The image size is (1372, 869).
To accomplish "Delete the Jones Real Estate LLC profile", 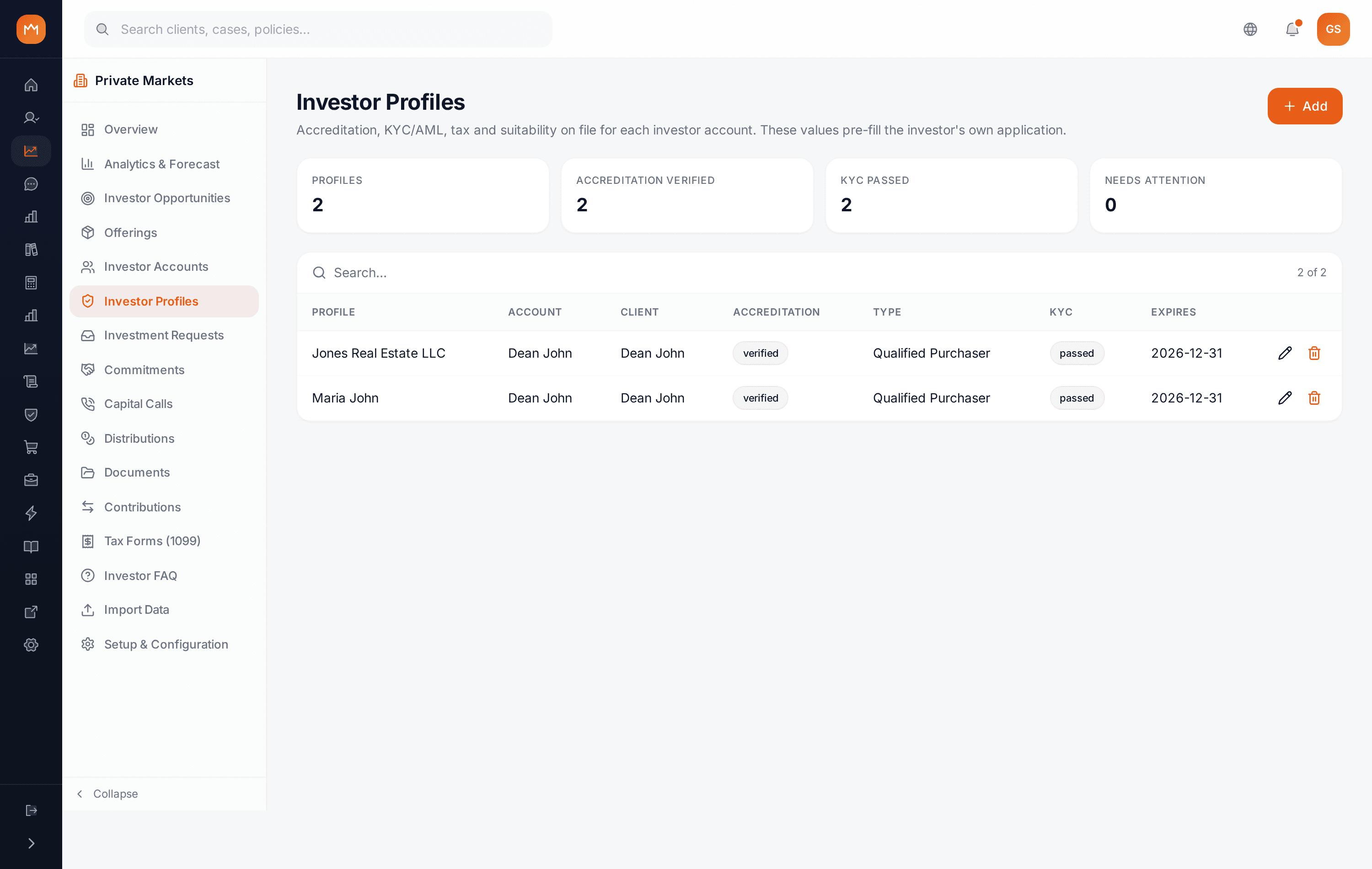I will click(1314, 353).
